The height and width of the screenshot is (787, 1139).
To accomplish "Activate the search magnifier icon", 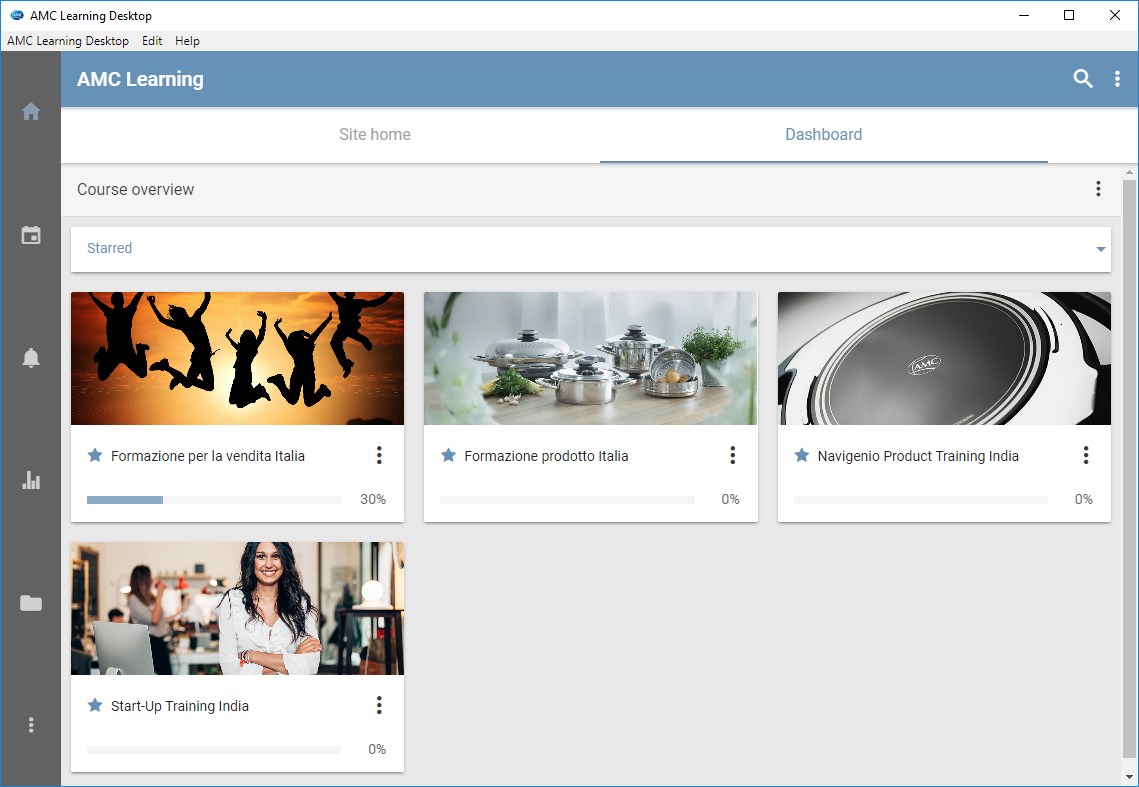I will 1082,77.
